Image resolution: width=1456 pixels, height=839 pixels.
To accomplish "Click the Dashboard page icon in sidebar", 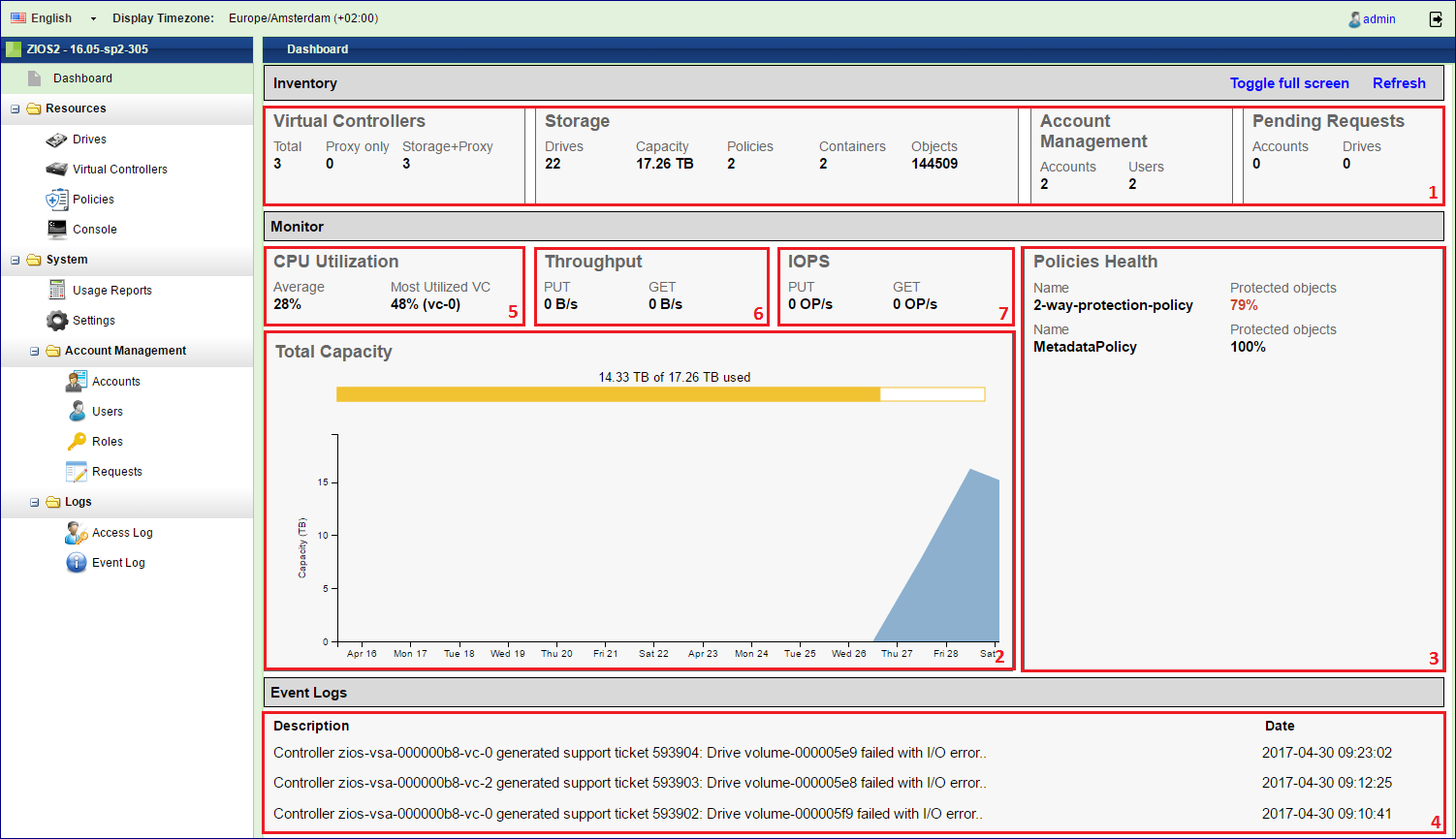I will click(35, 78).
